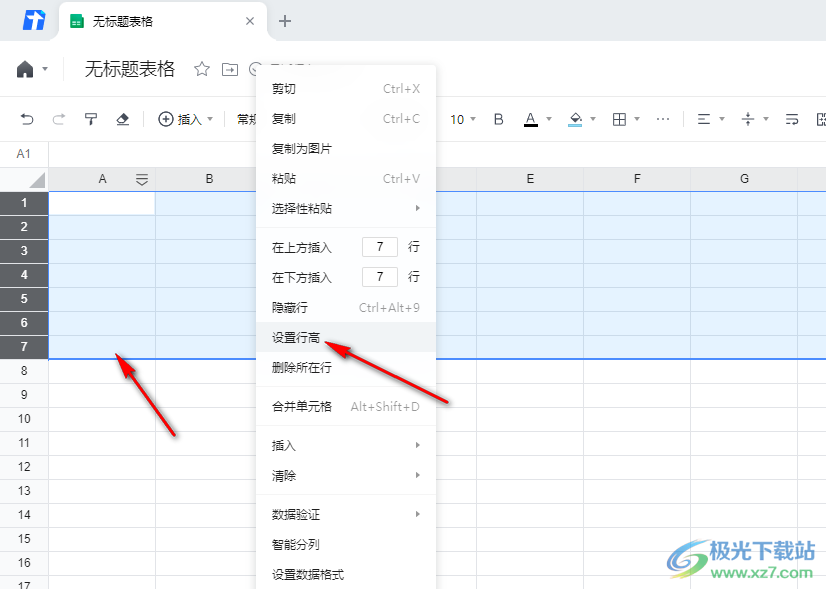Select row 12 header
This screenshot has height=589, width=826.
click(24, 467)
